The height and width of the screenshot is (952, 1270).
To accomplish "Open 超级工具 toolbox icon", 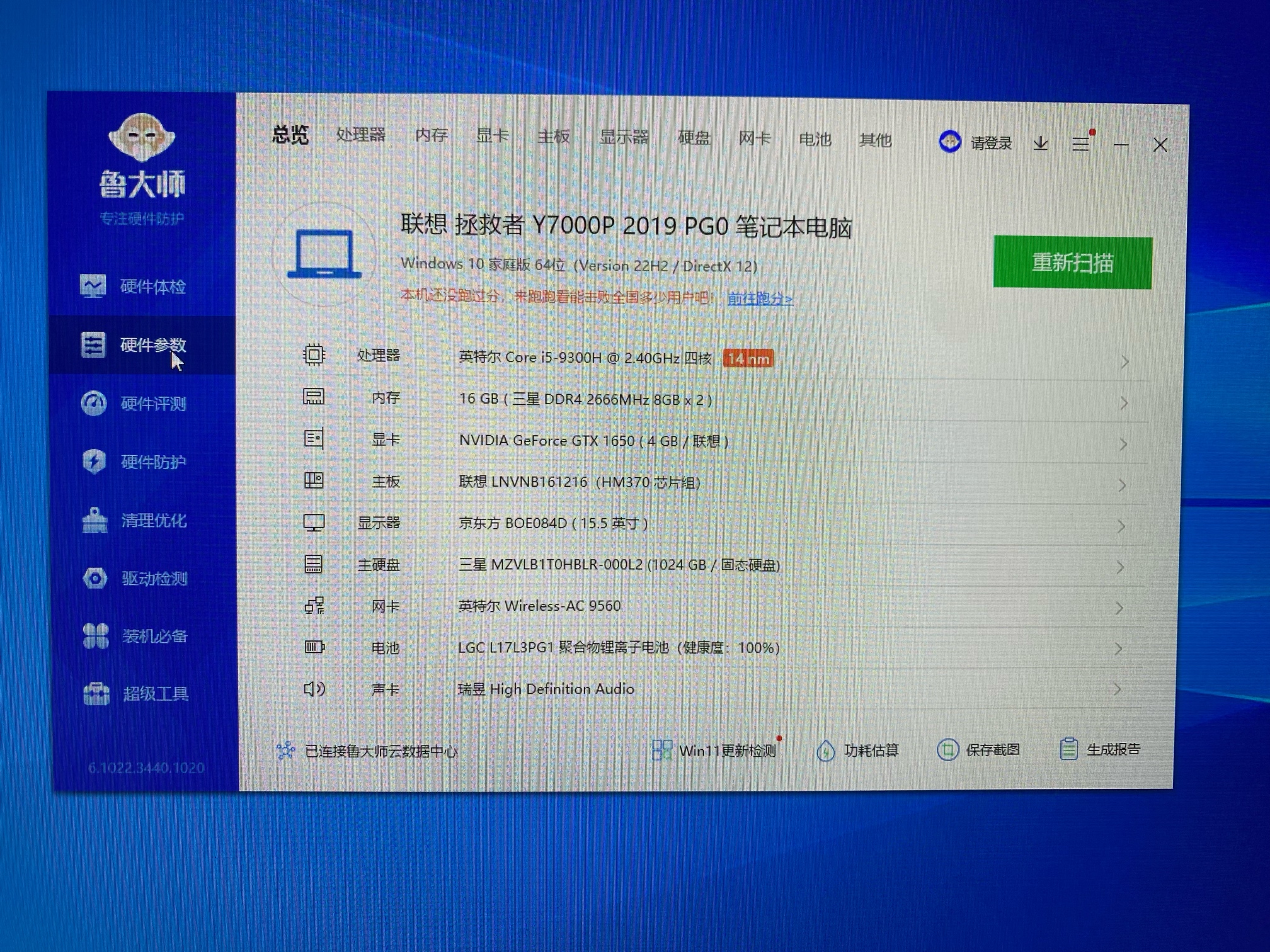I will pyautogui.click(x=96, y=694).
